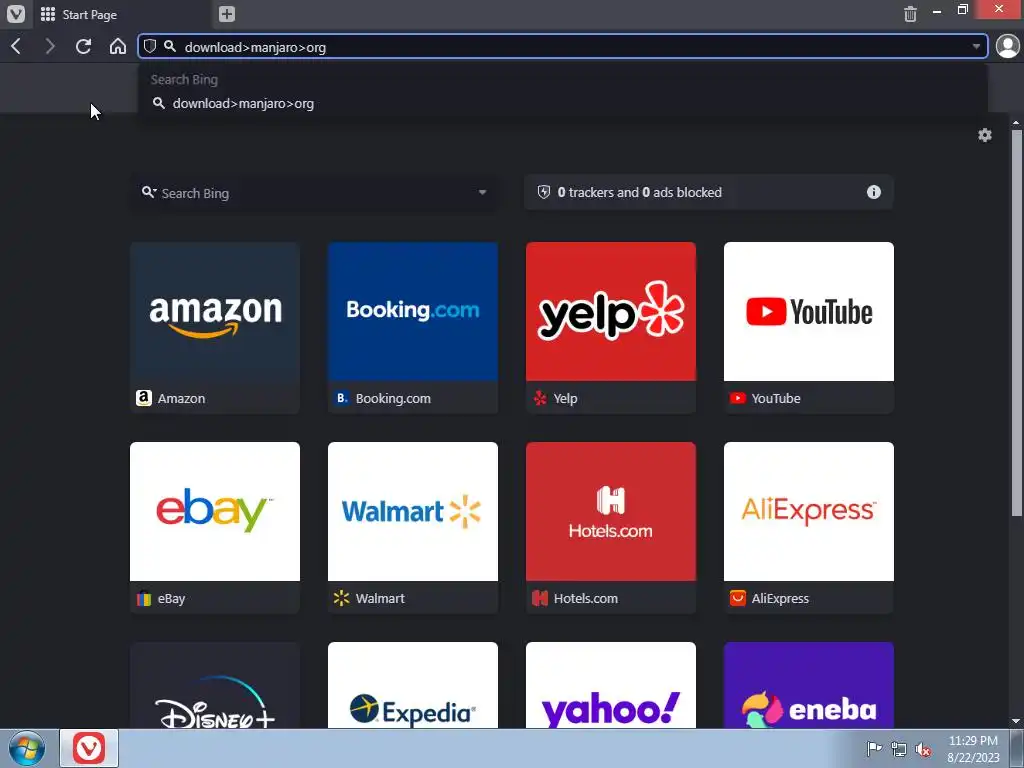Viewport: 1024px width, 768px height.
Task: Open the Walmart speed dial thumbnail
Action: coord(413,511)
